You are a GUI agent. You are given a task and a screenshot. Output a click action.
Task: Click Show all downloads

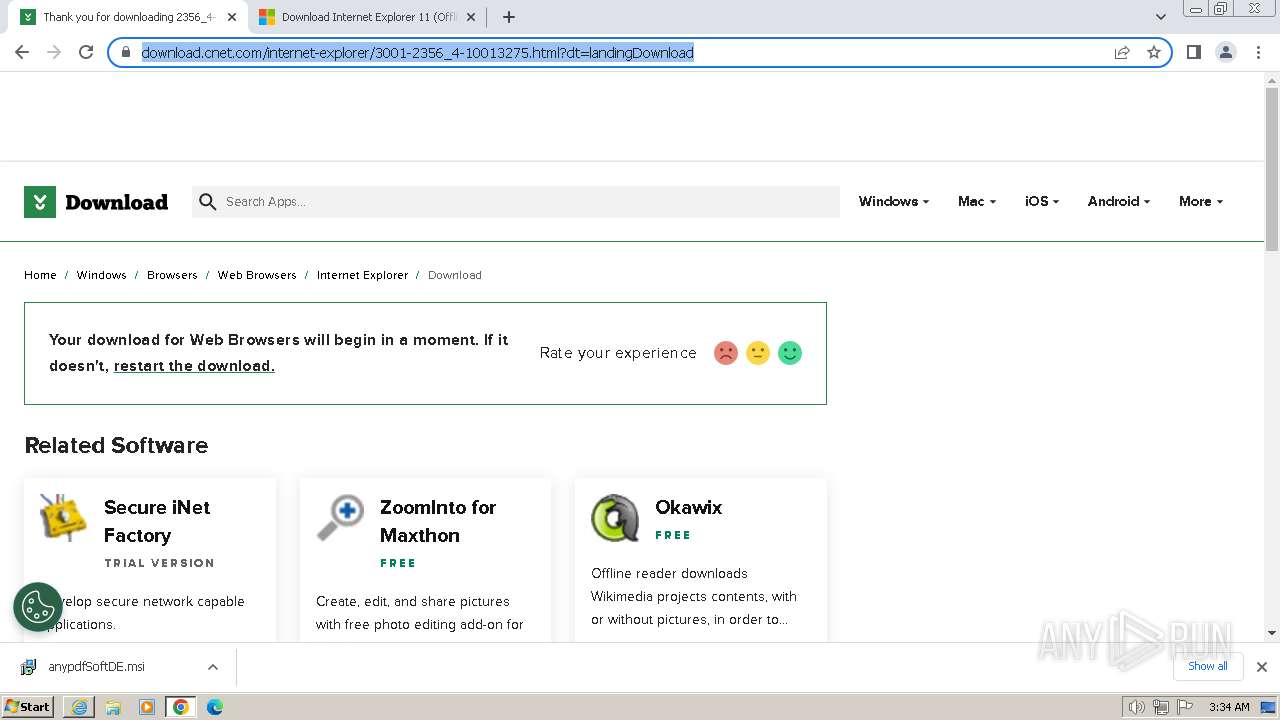pos(1208,666)
